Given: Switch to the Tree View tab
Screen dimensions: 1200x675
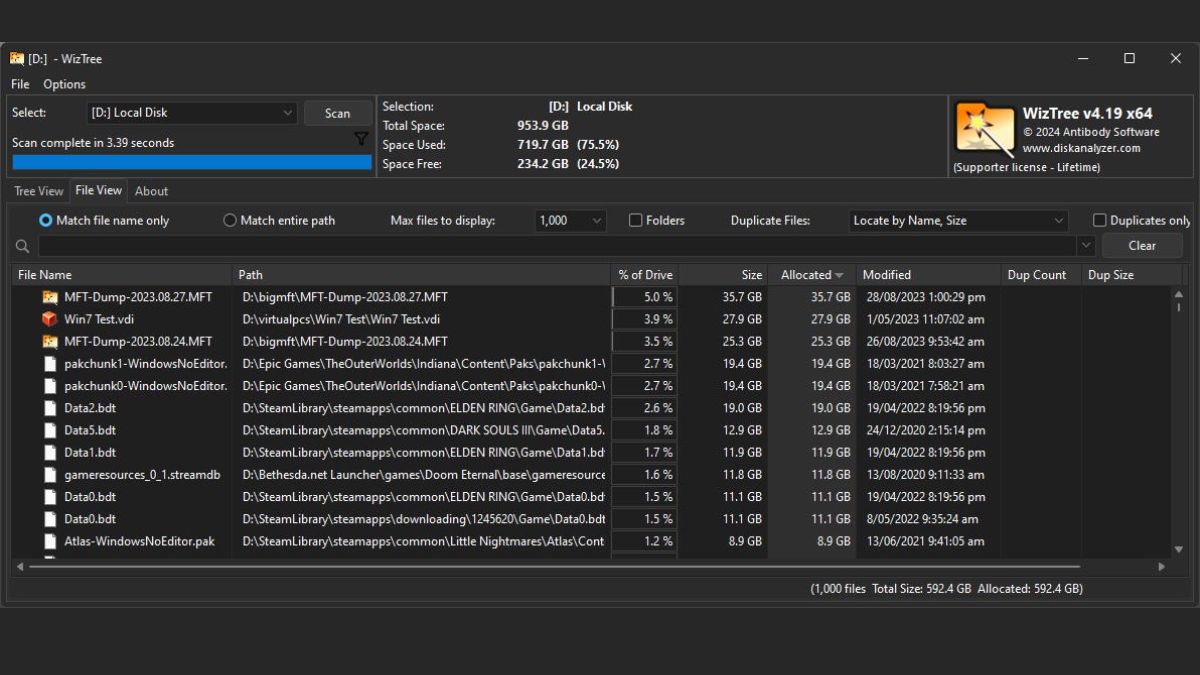Looking at the screenshot, I should point(39,191).
